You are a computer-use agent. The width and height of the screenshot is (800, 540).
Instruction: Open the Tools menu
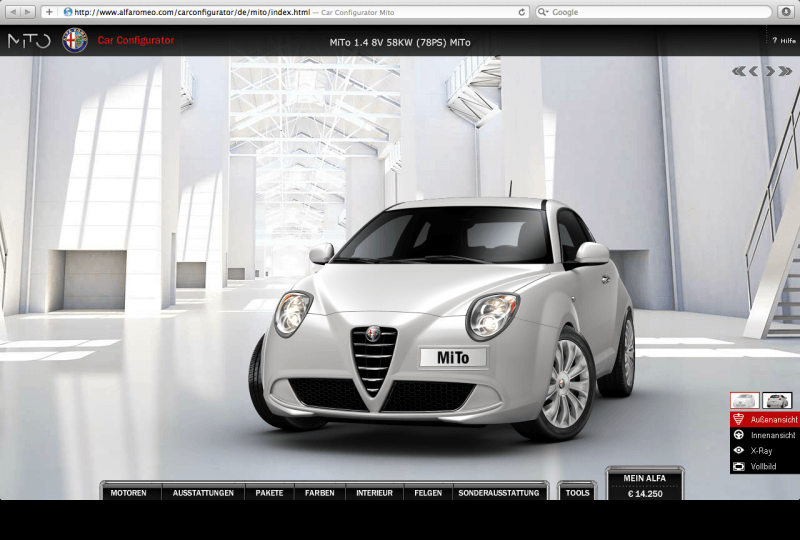(578, 493)
